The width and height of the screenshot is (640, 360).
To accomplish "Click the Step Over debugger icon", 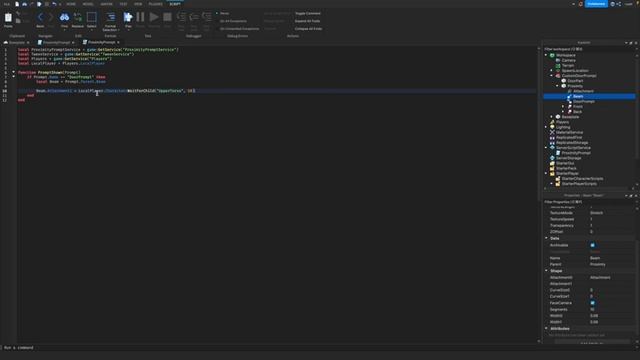I will coord(194,17).
